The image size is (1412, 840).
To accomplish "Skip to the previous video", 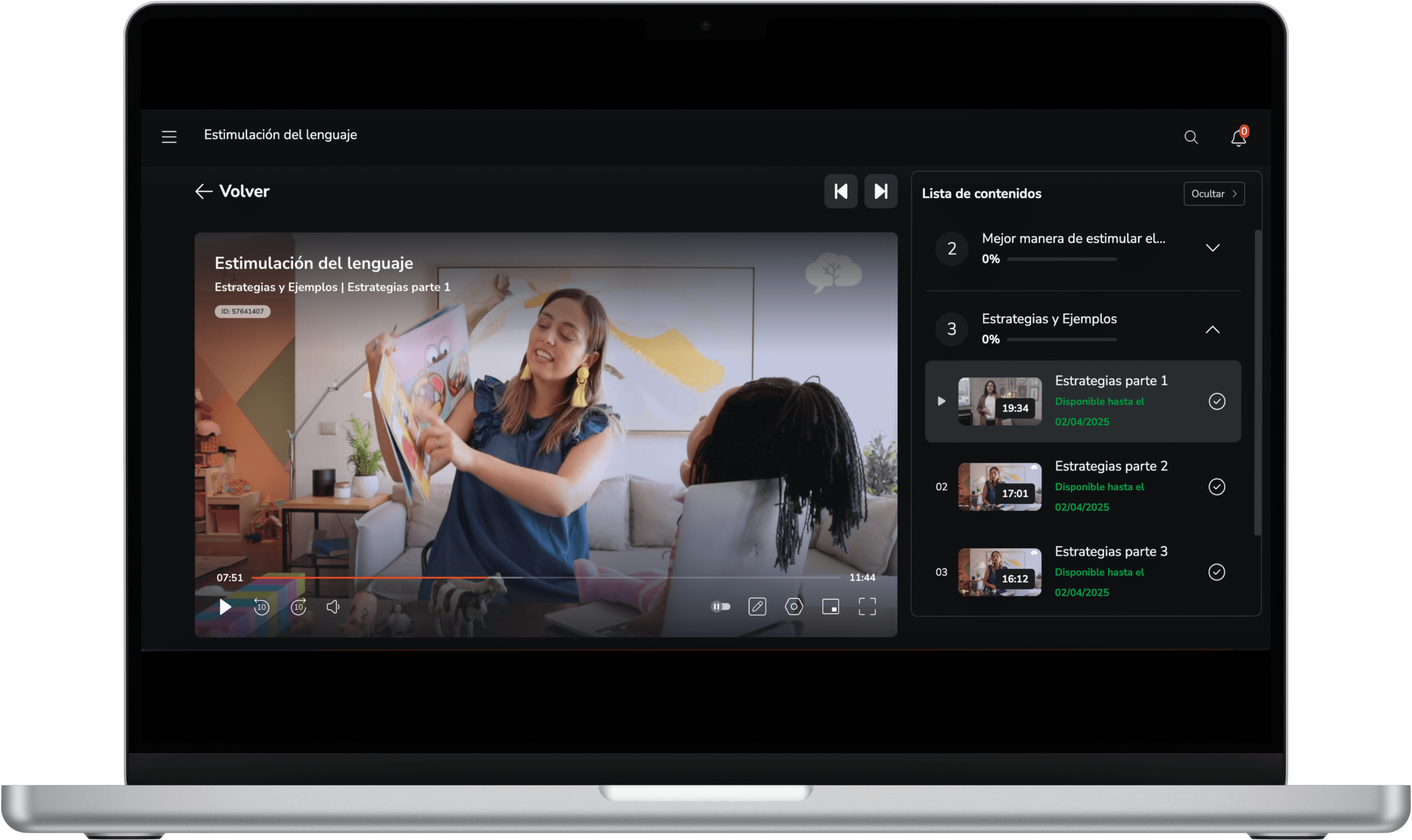I will [x=840, y=191].
